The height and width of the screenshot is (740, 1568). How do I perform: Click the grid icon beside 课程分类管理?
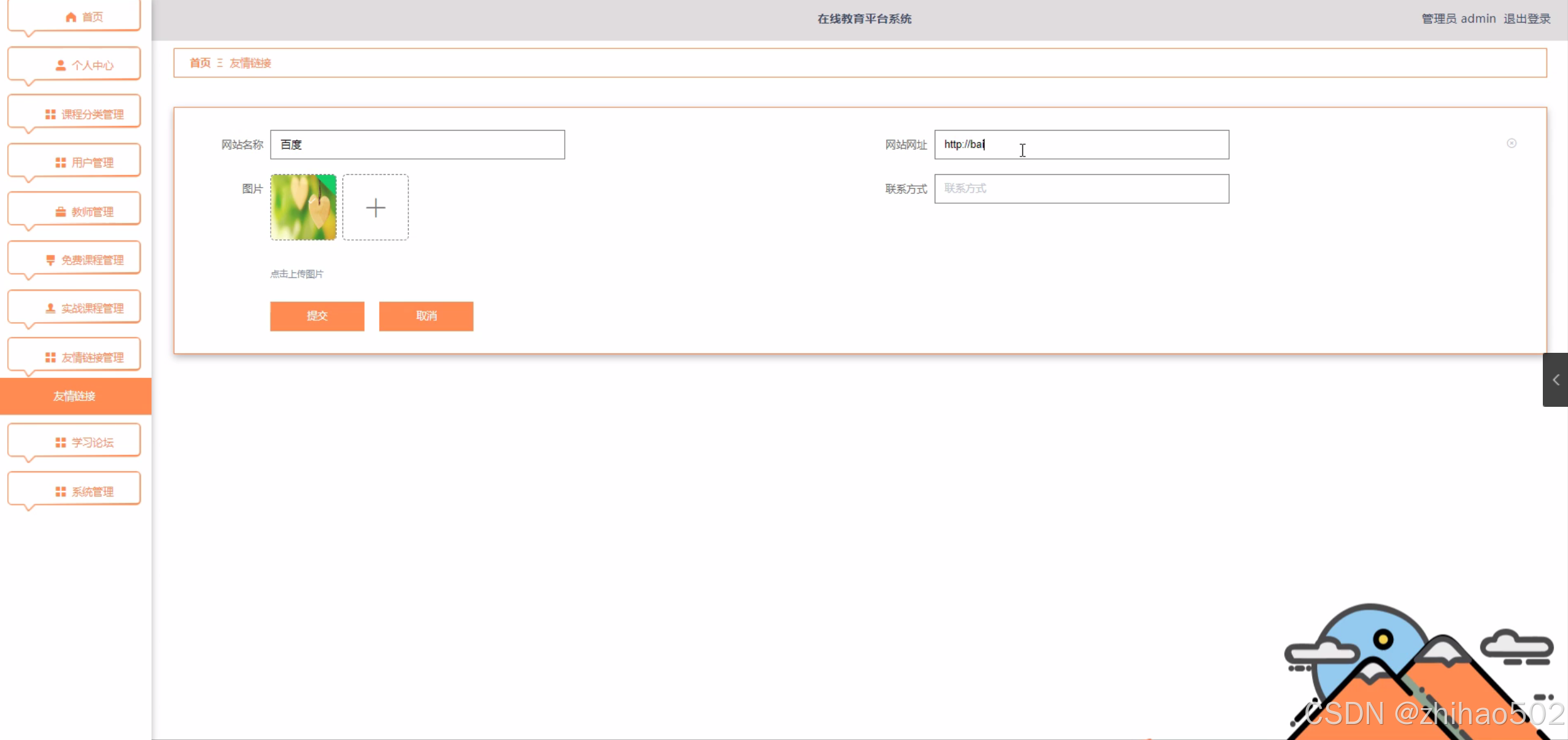pos(50,114)
